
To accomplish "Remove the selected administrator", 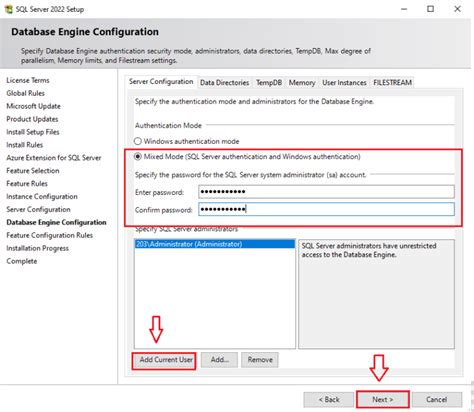I will pos(260,360).
